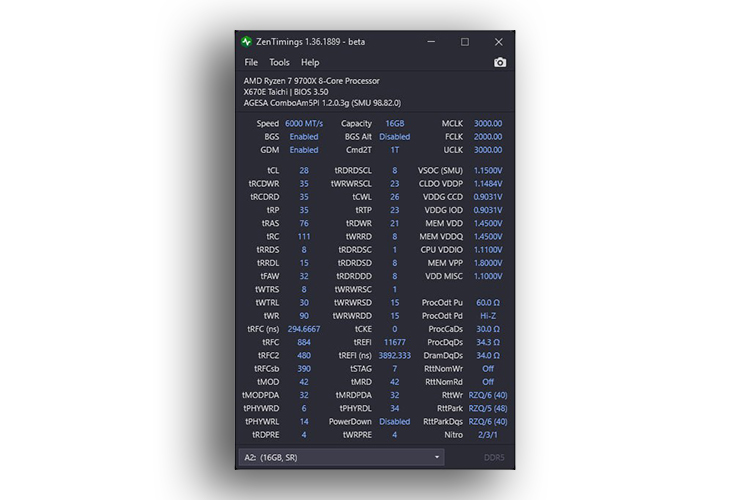Click the BGS Enabled status

click(x=303, y=136)
